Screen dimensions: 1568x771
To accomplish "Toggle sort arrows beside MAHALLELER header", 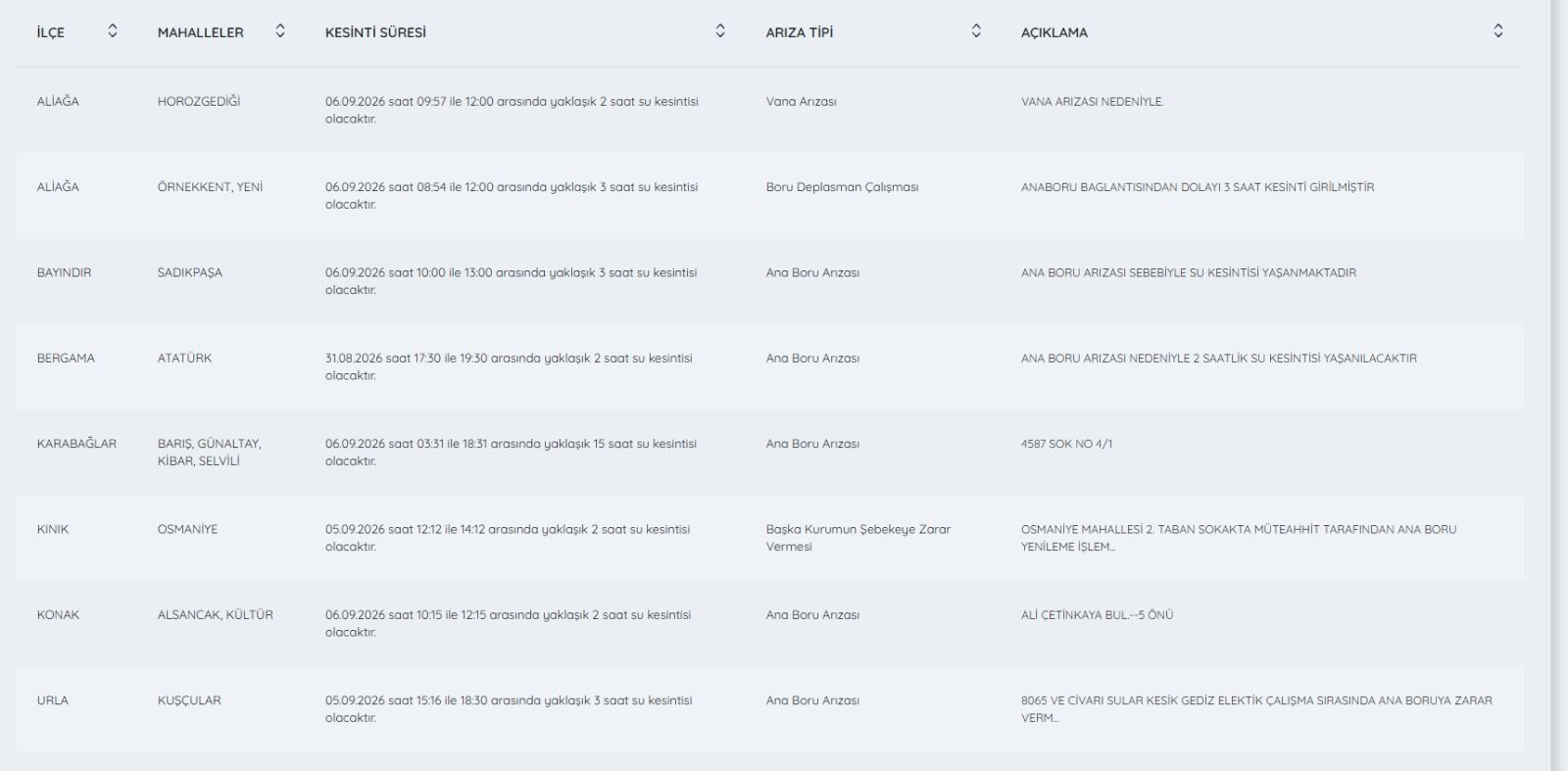I will tap(280, 31).
